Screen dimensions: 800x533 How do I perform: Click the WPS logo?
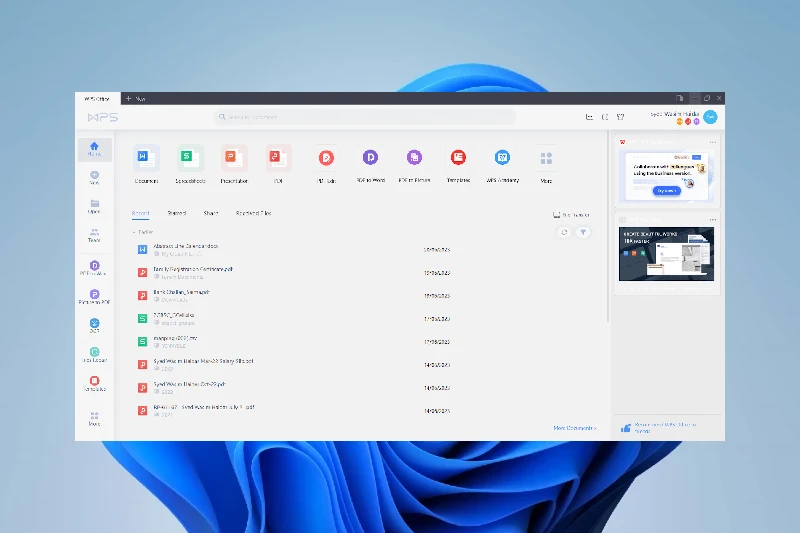[103, 117]
